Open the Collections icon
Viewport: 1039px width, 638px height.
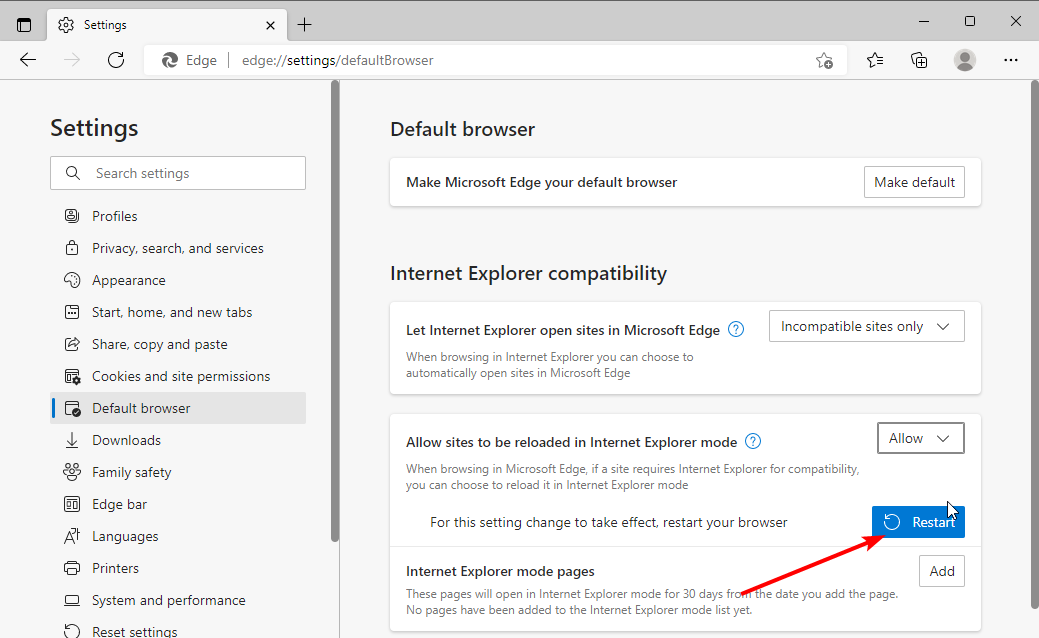[x=919, y=60]
